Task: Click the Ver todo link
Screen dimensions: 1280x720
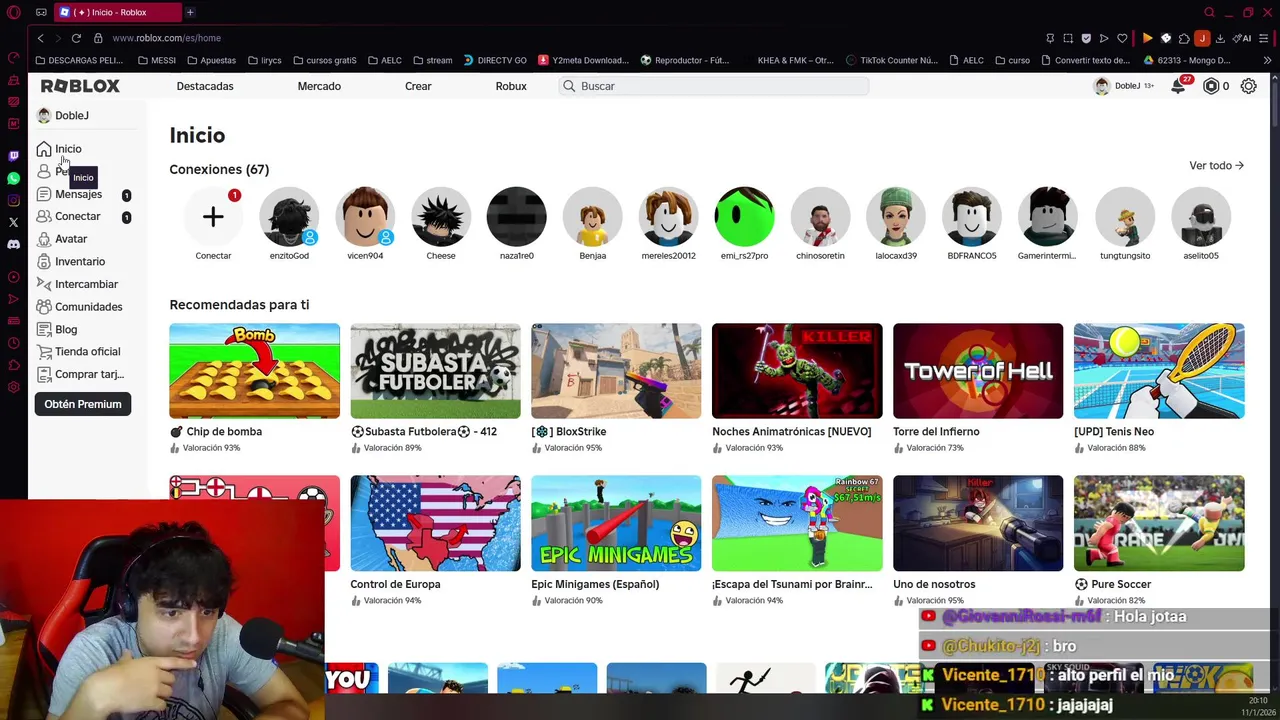Action: point(1216,166)
